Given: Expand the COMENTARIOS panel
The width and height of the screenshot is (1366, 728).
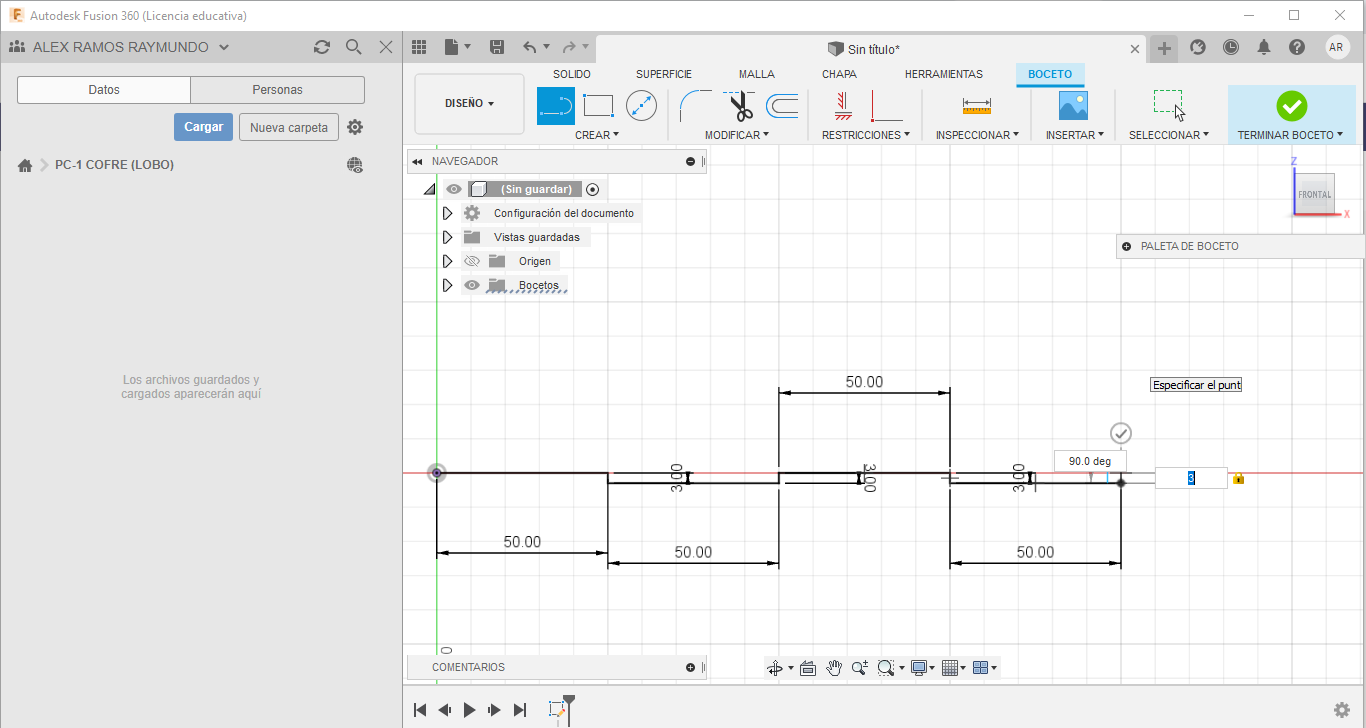Looking at the screenshot, I should pos(690,667).
